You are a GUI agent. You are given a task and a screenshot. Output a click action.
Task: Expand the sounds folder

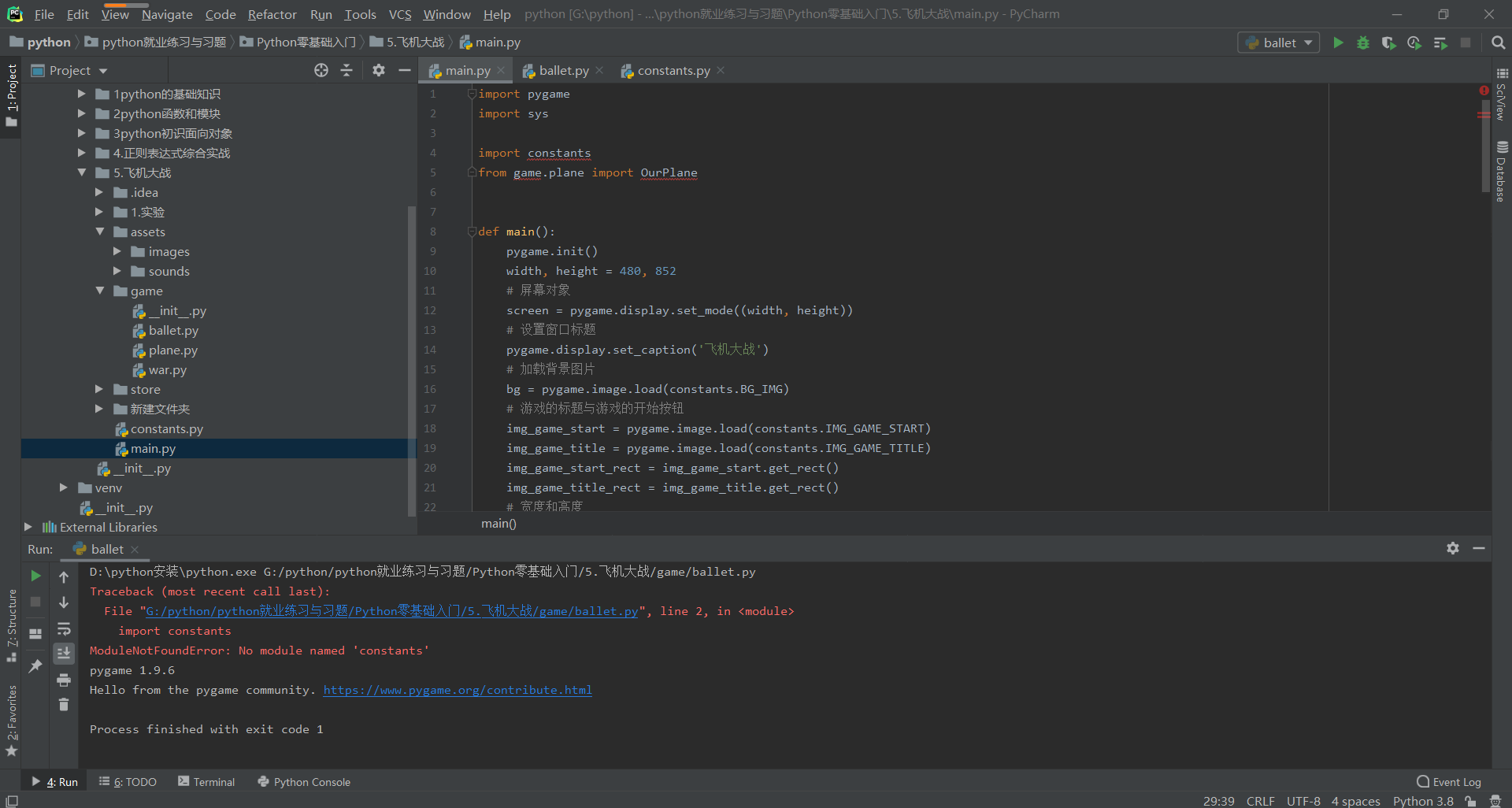tap(117, 271)
